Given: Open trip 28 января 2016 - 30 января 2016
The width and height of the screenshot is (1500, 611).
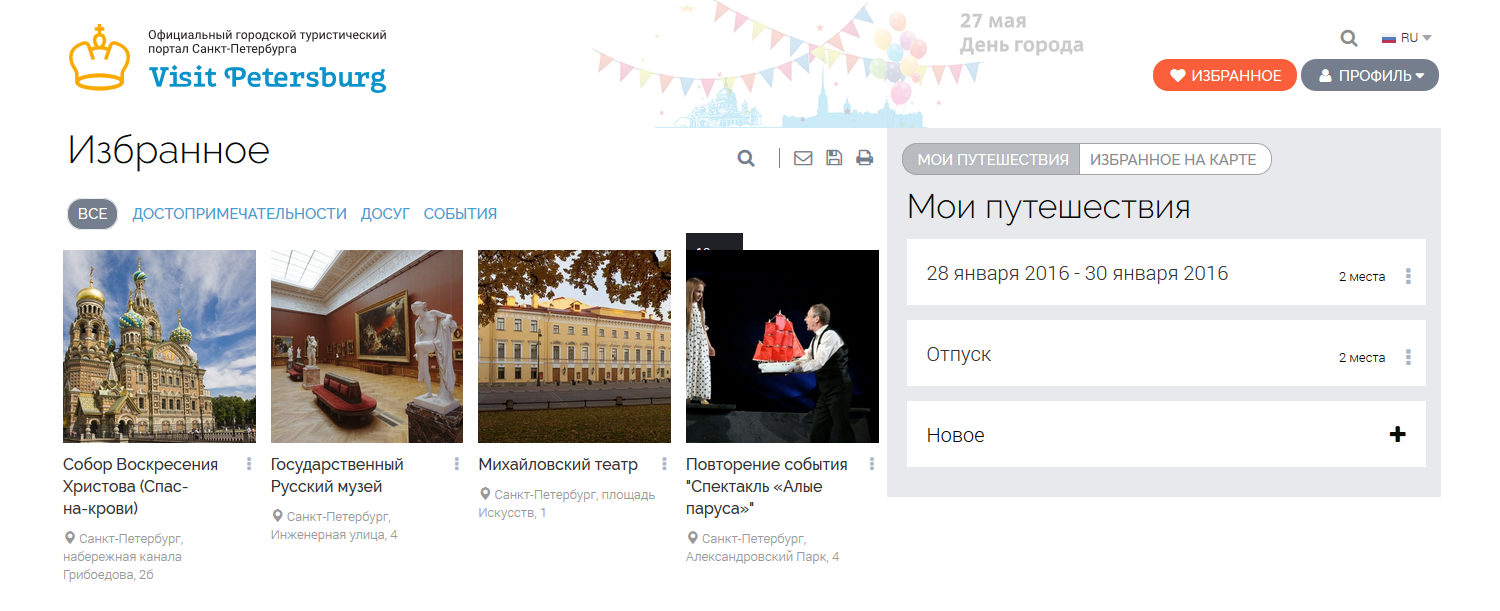Looking at the screenshot, I should [x=1077, y=273].
